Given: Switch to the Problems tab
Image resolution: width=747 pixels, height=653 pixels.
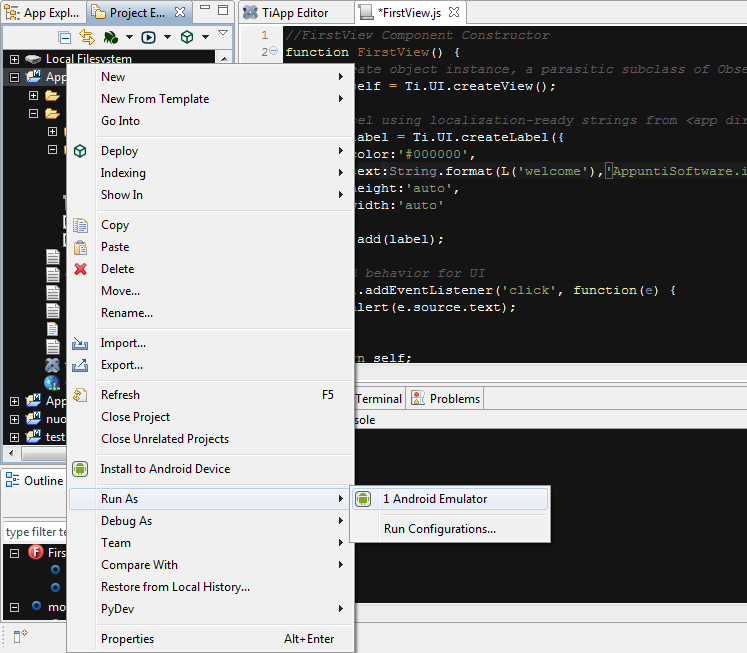Looking at the screenshot, I should (445, 398).
